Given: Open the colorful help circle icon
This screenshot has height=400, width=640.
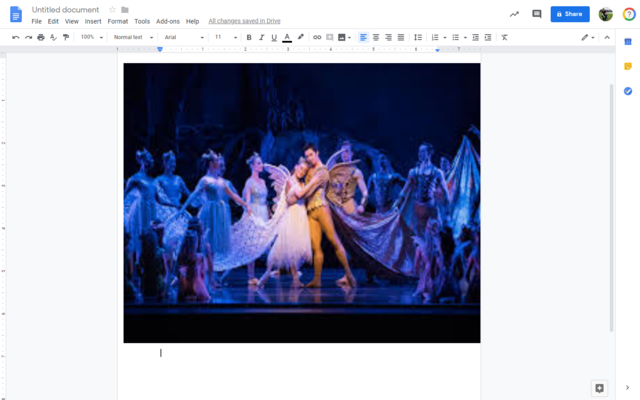Looking at the screenshot, I should (629, 14).
